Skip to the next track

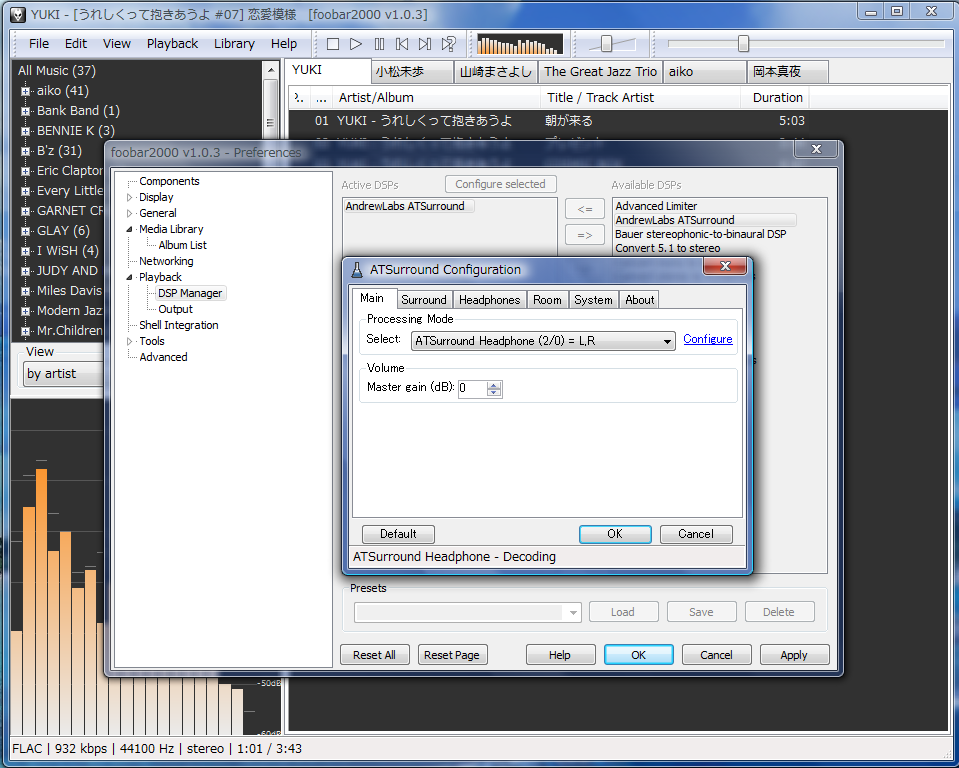pyautogui.click(x=425, y=44)
